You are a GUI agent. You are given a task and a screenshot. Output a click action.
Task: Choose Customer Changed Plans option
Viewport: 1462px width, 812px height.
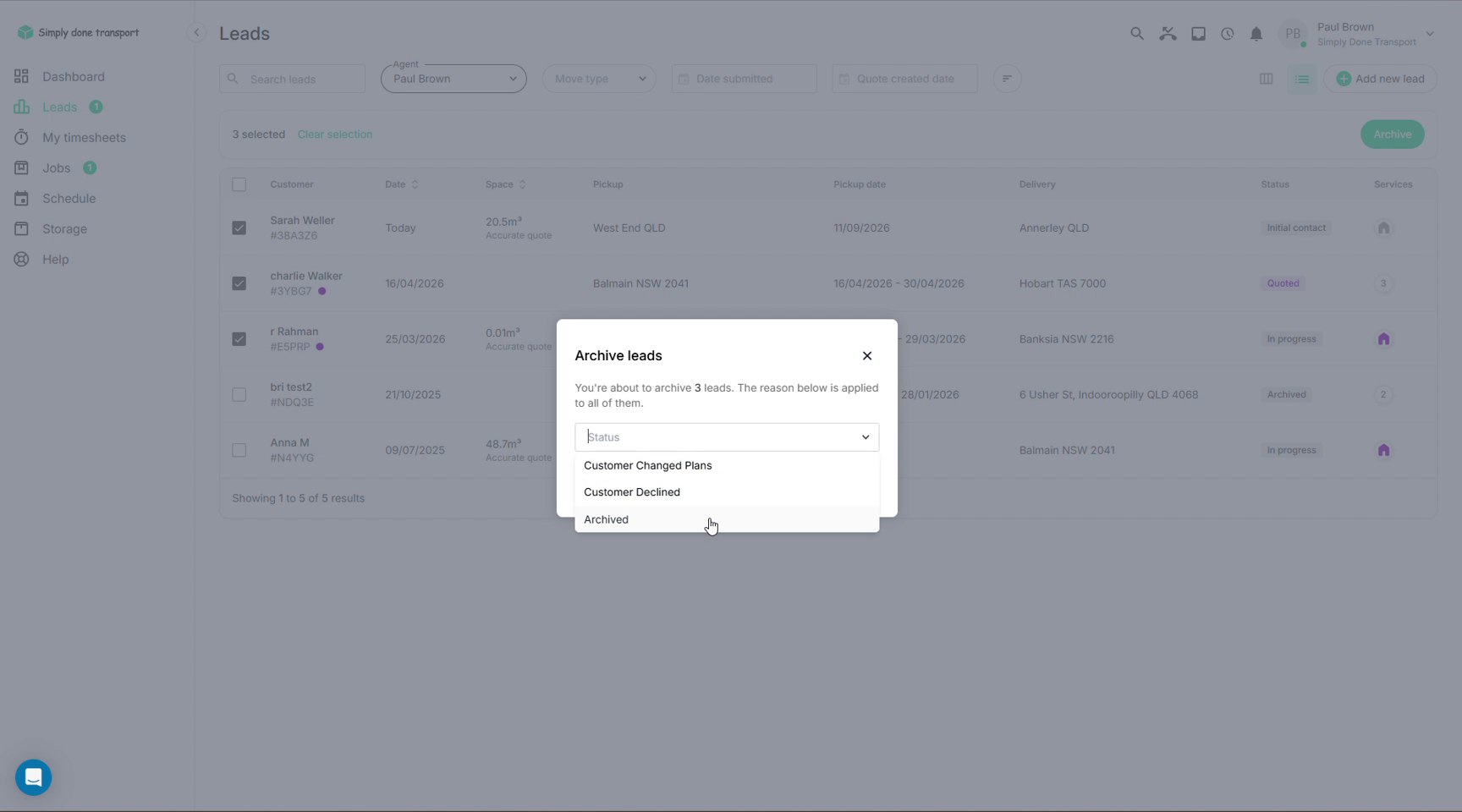tap(727, 465)
